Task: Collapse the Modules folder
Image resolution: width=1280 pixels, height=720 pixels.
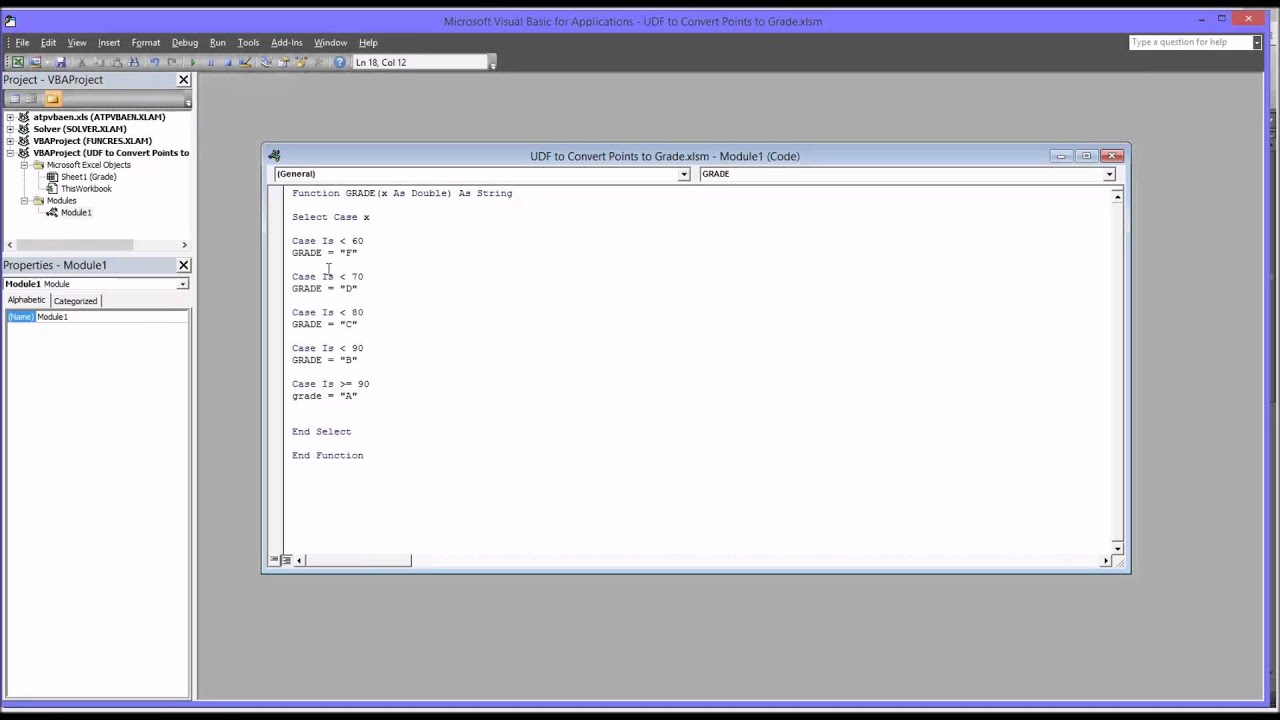Action: [24, 201]
